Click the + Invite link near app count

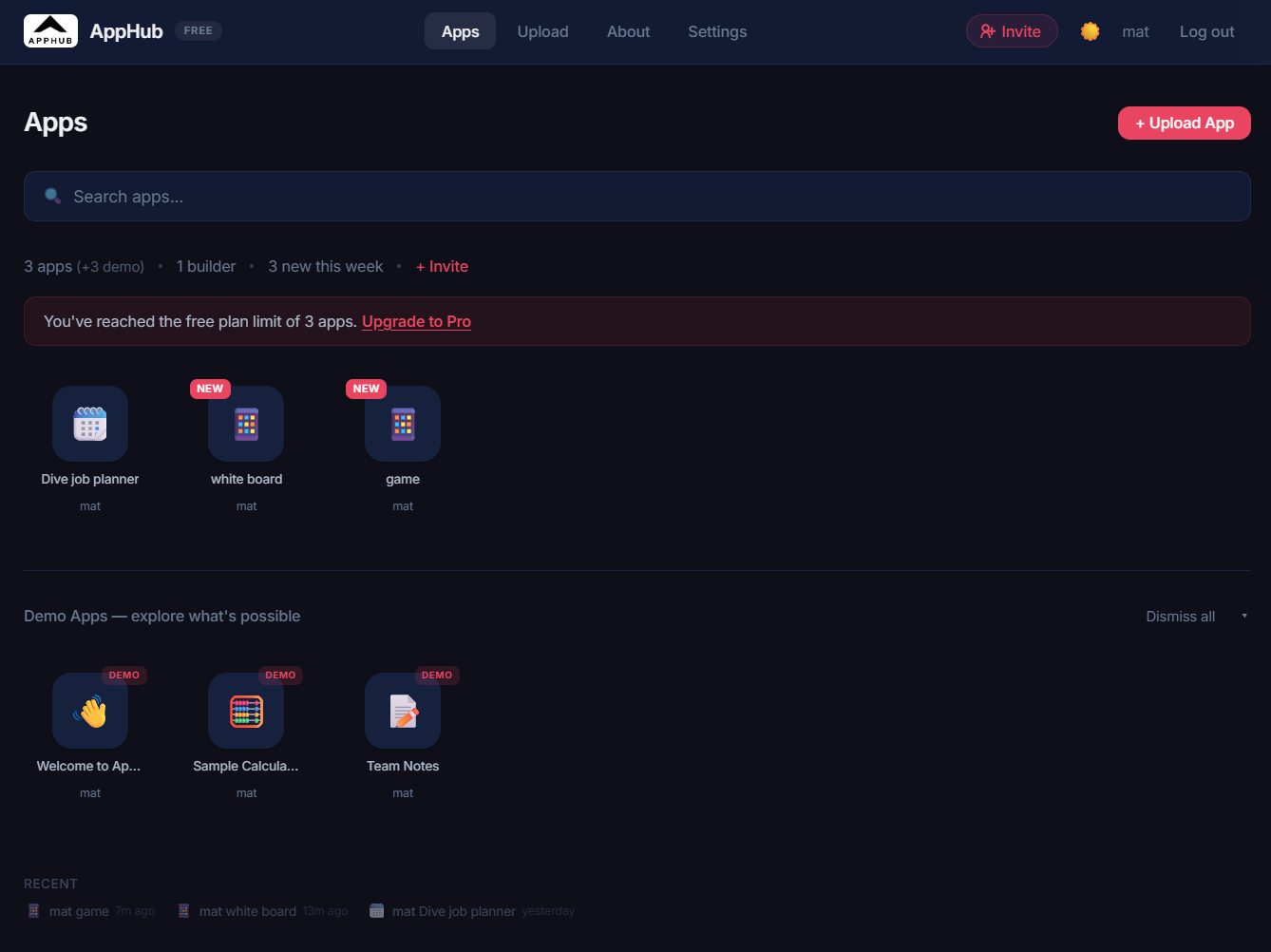(442, 266)
